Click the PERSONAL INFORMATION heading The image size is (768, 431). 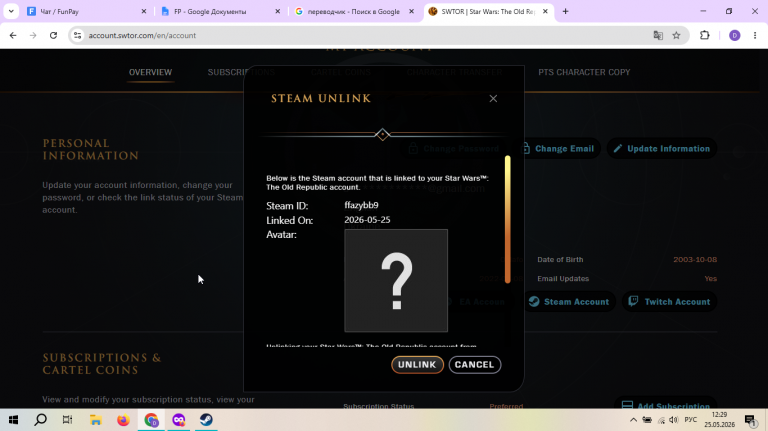click(x=91, y=149)
